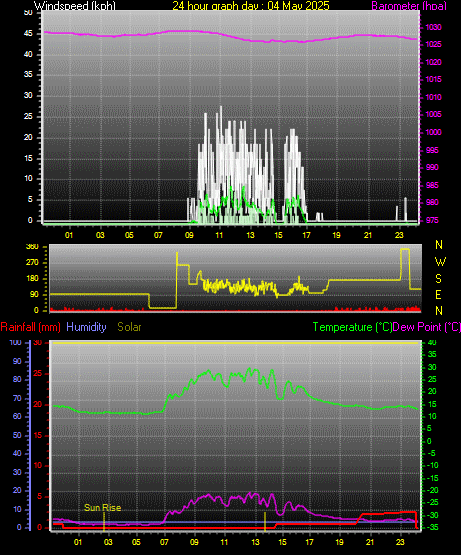The height and width of the screenshot is (555, 461).
Task: Click the green 40 temperature axis value
Action: click(x=432, y=342)
